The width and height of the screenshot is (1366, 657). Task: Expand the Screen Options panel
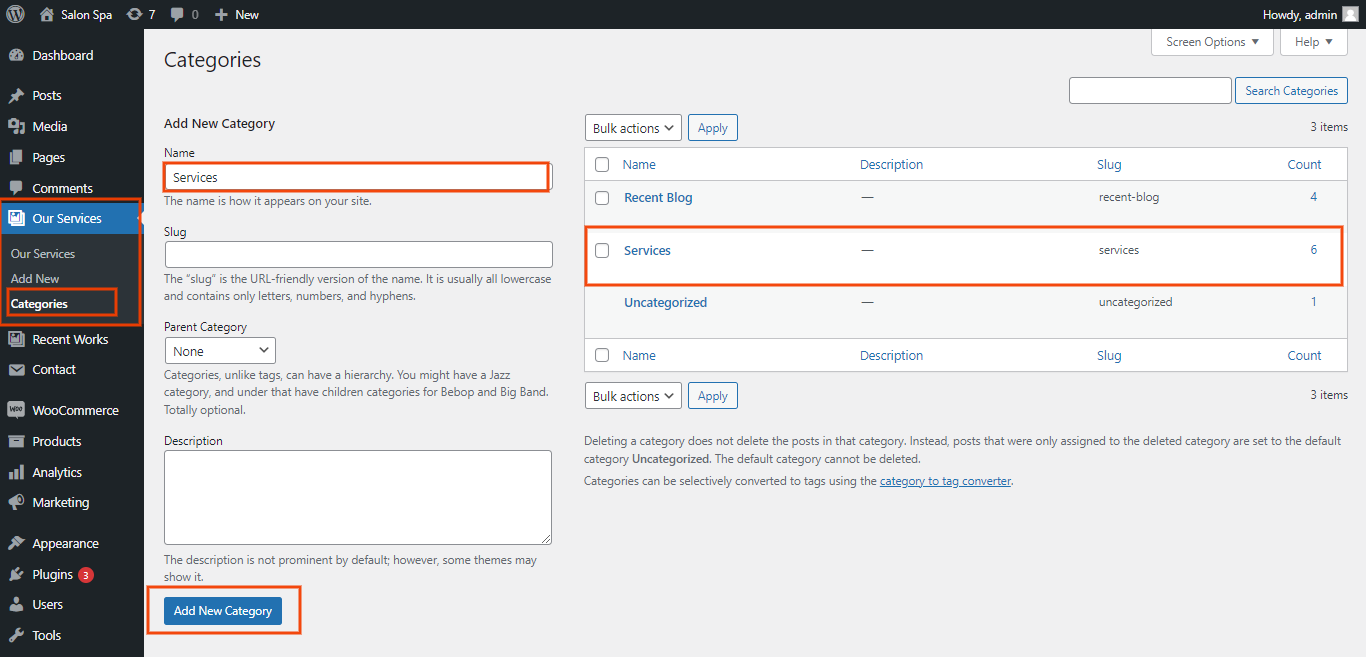click(1213, 42)
